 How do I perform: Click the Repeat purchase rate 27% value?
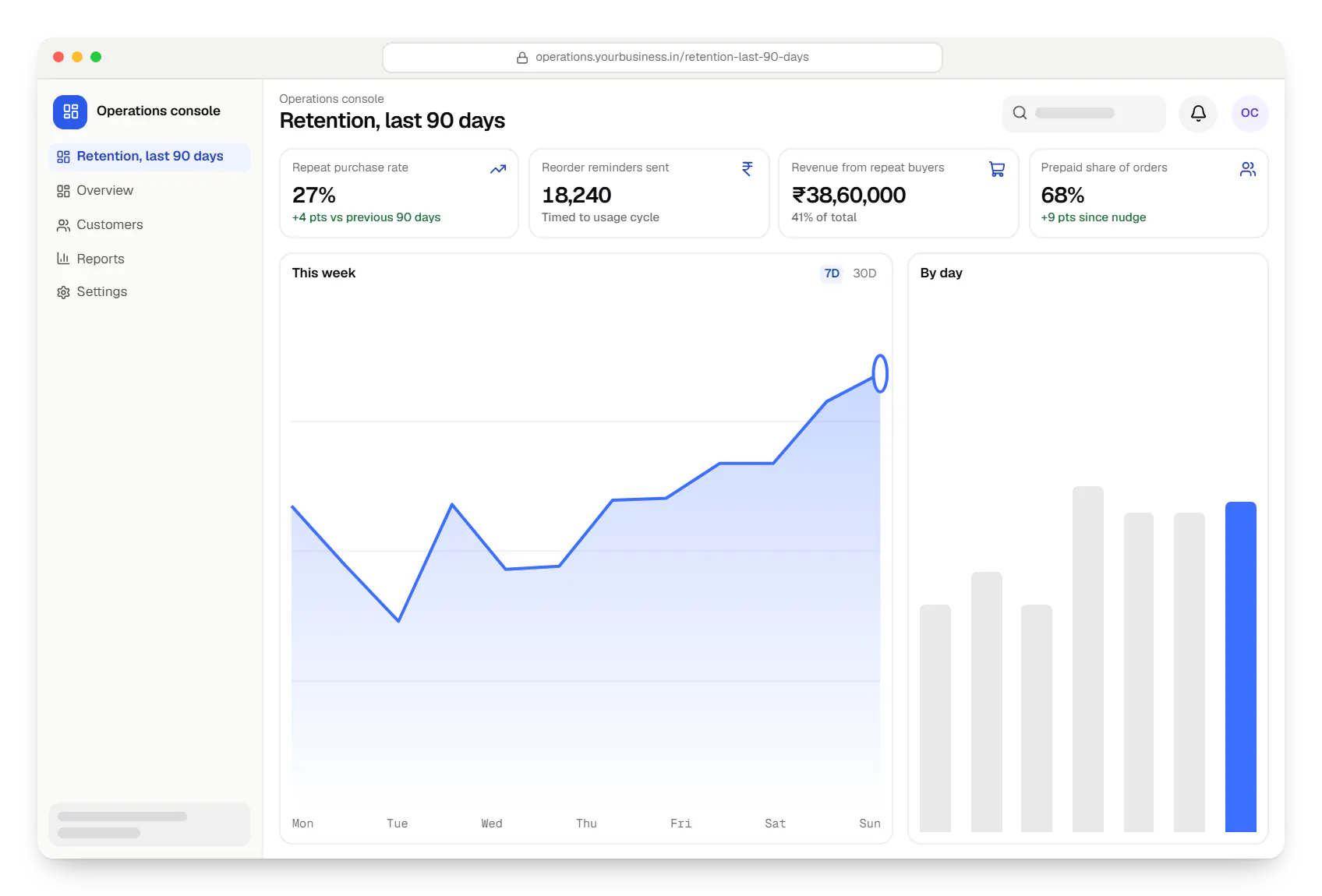point(313,195)
